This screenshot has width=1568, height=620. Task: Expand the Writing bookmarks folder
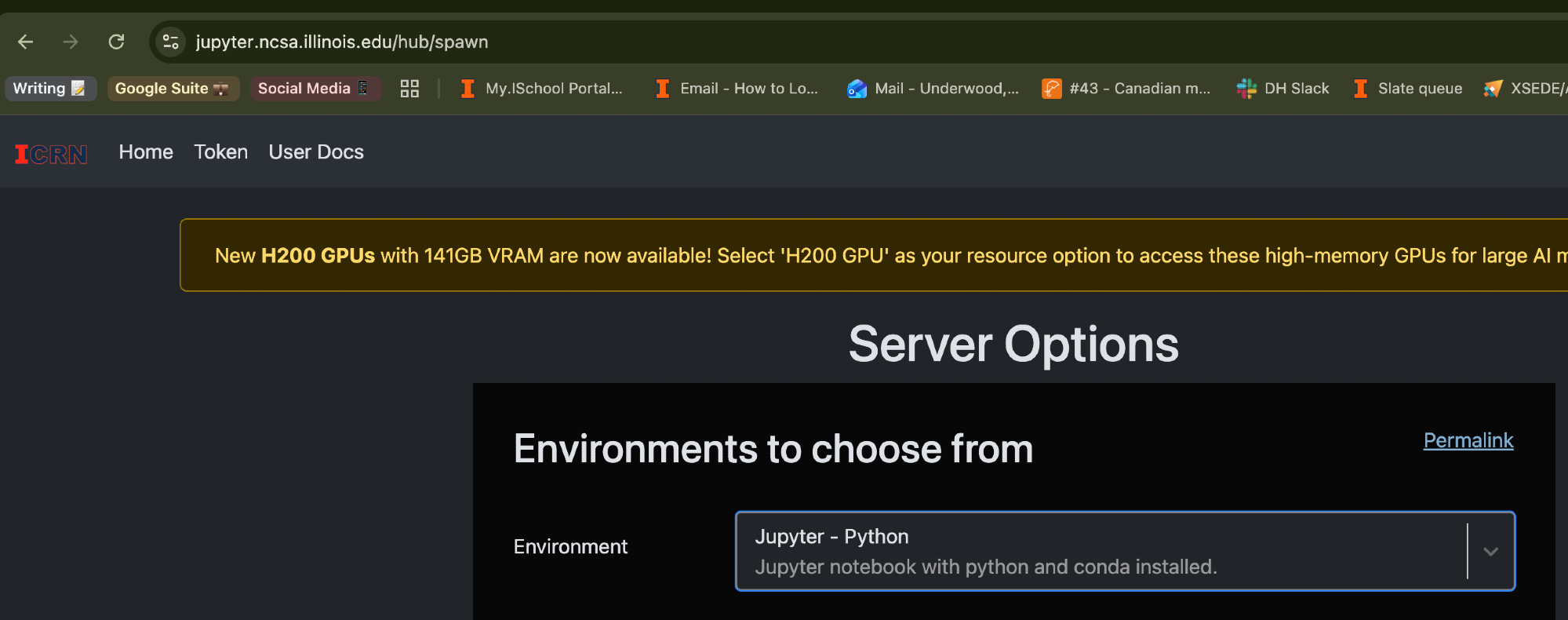coord(49,89)
